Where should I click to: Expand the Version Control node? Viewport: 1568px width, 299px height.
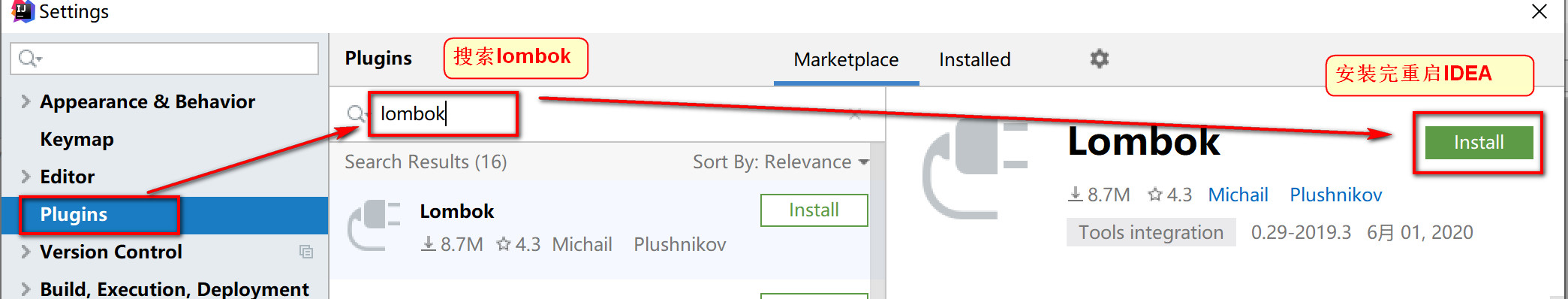[26, 252]
